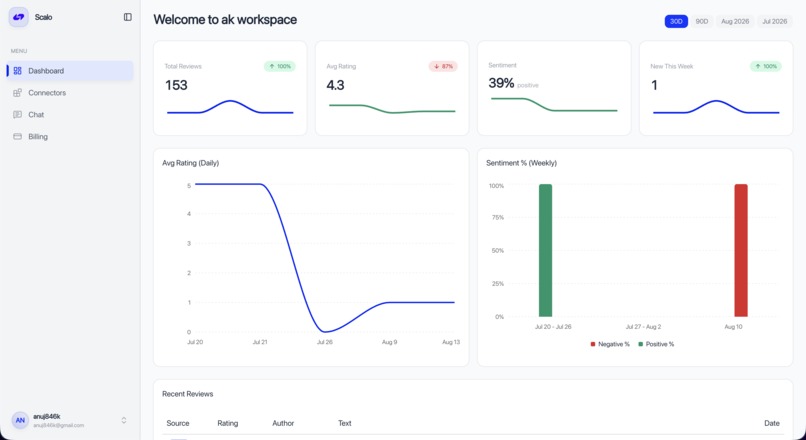This screenshot has height=440, width=806.
Task: Sort by the Author column header
Action: tap(283, 423)
